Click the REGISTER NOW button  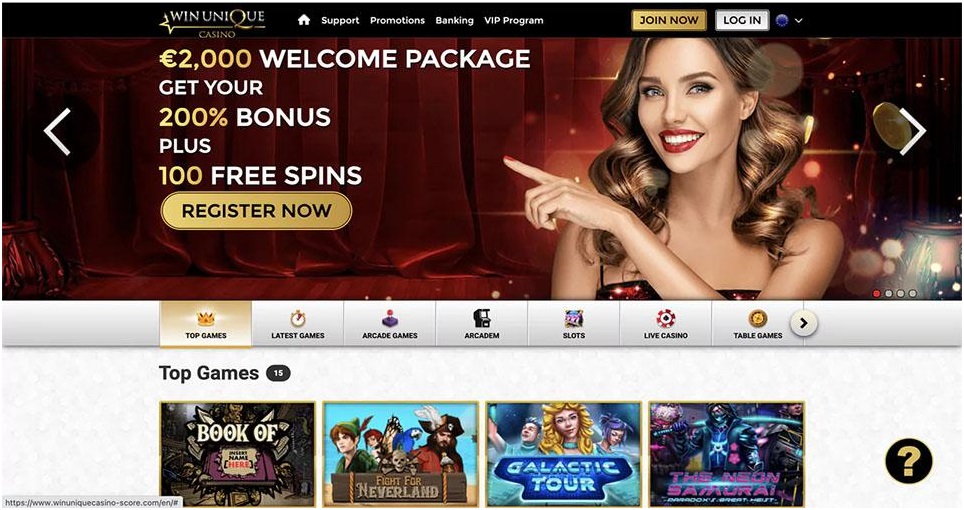click(256, 211)
